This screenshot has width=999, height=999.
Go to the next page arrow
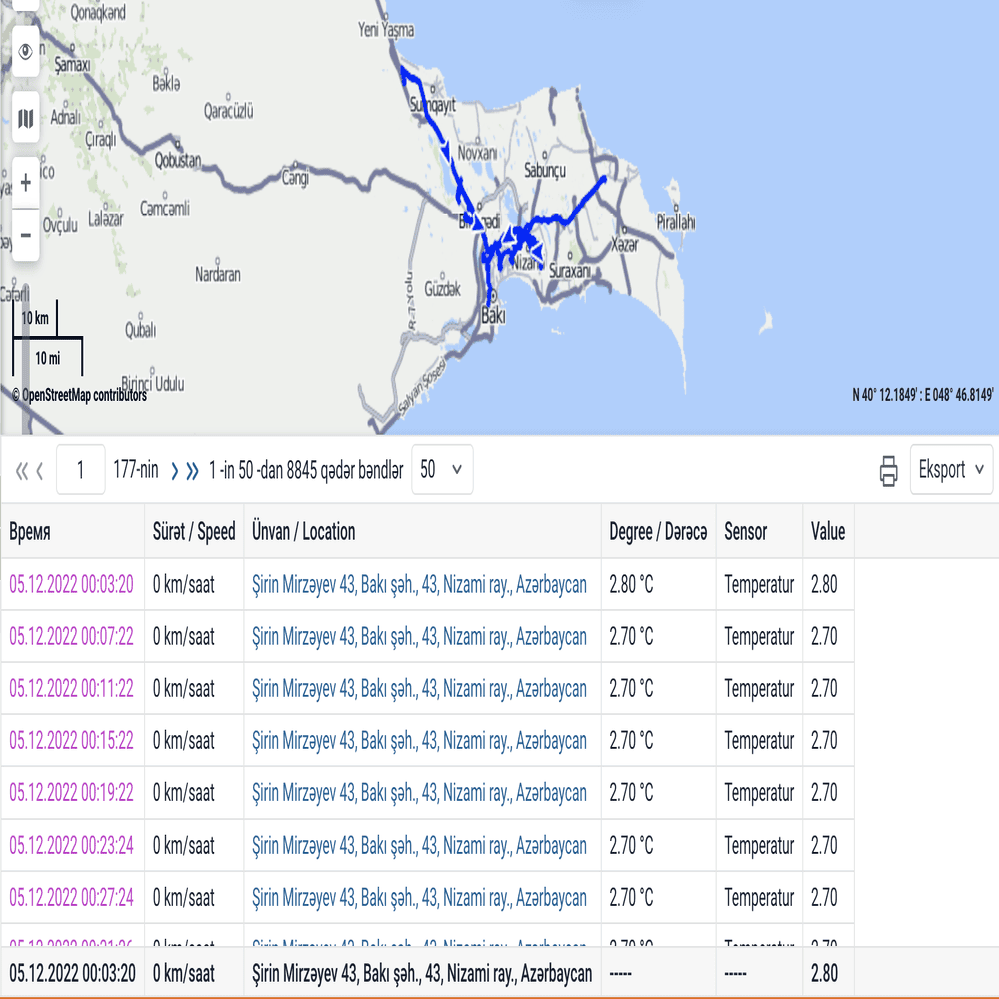[173, 469]
